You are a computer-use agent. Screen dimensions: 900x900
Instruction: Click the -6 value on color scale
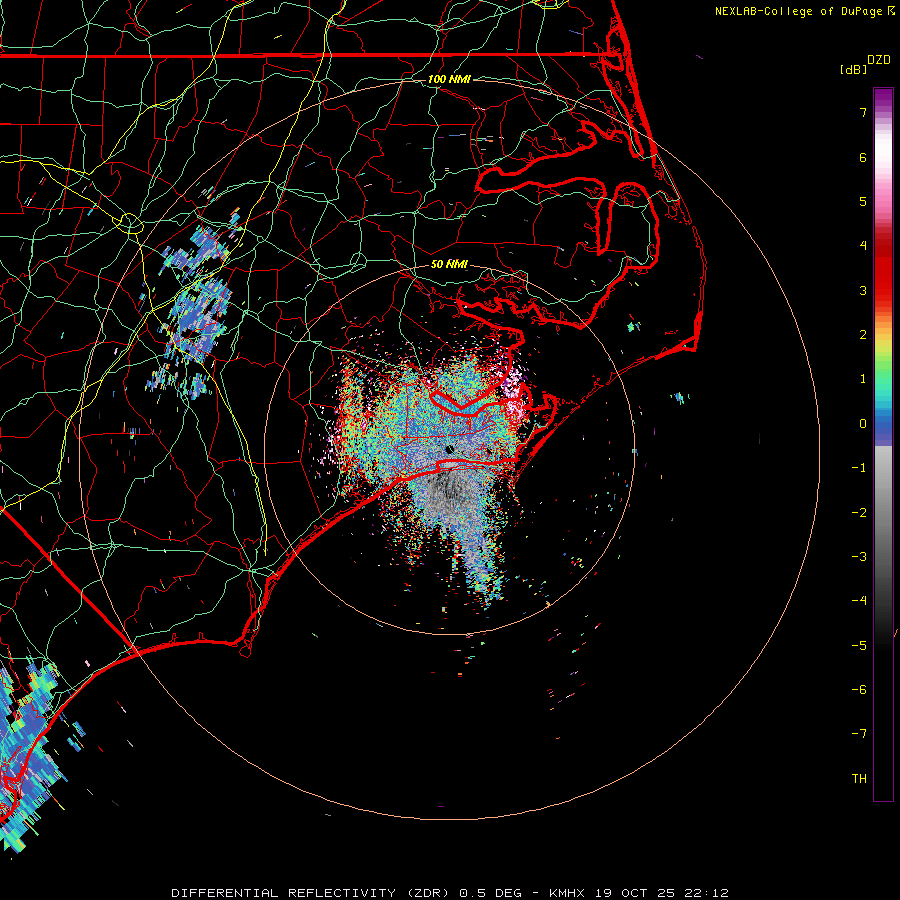tap(859, 690)
